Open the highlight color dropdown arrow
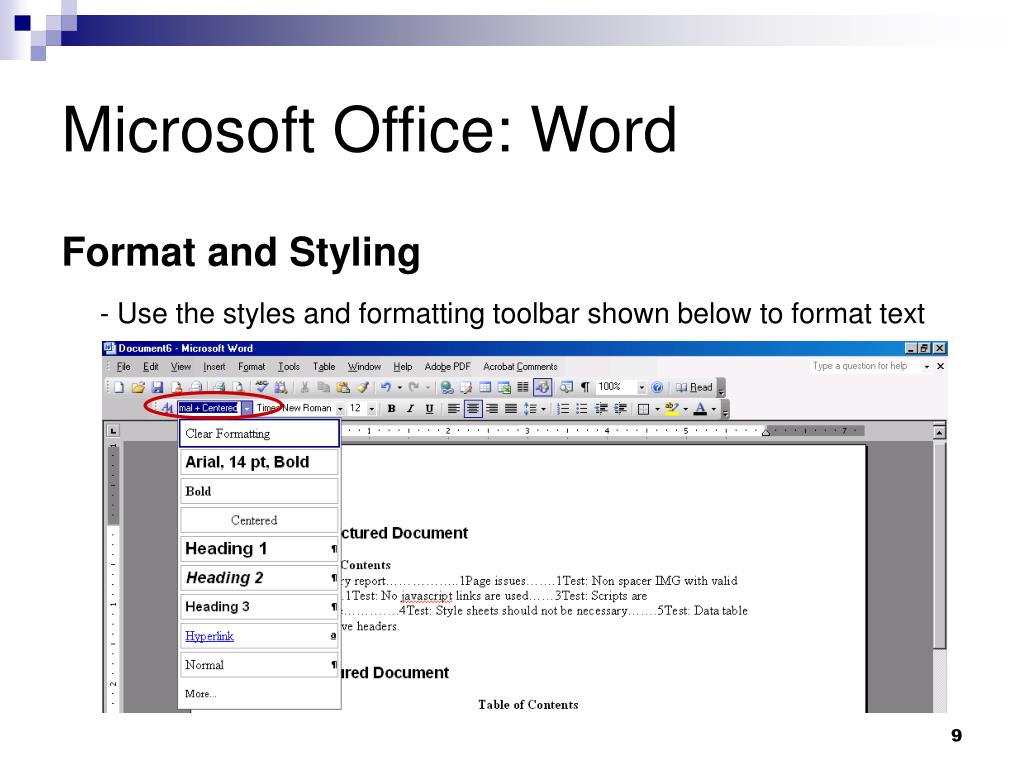This screenshot has width=1024, height=768. (x=686, y=409)
